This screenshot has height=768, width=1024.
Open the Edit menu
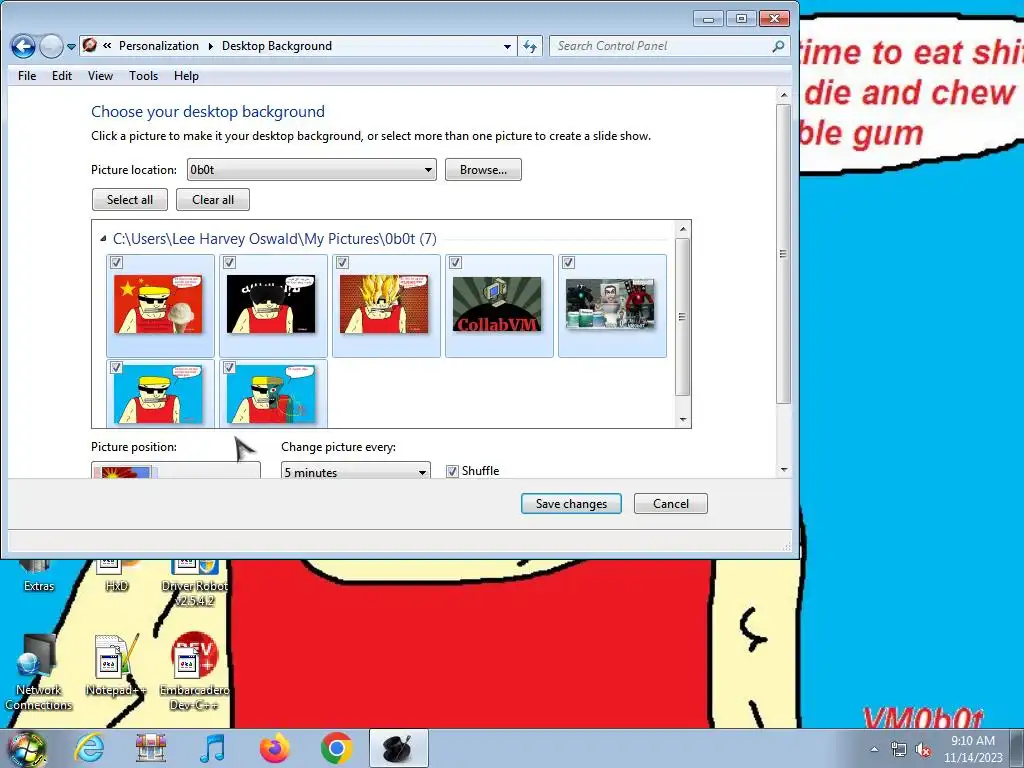pyautogui.click(x=62, y=76)
